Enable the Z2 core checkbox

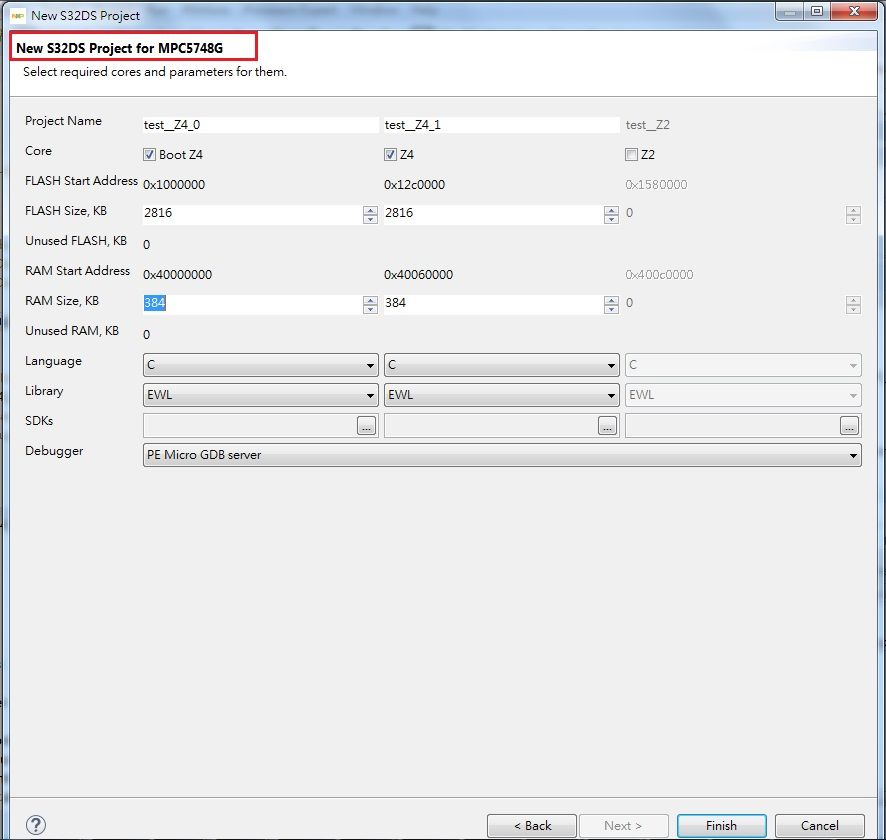631,154
